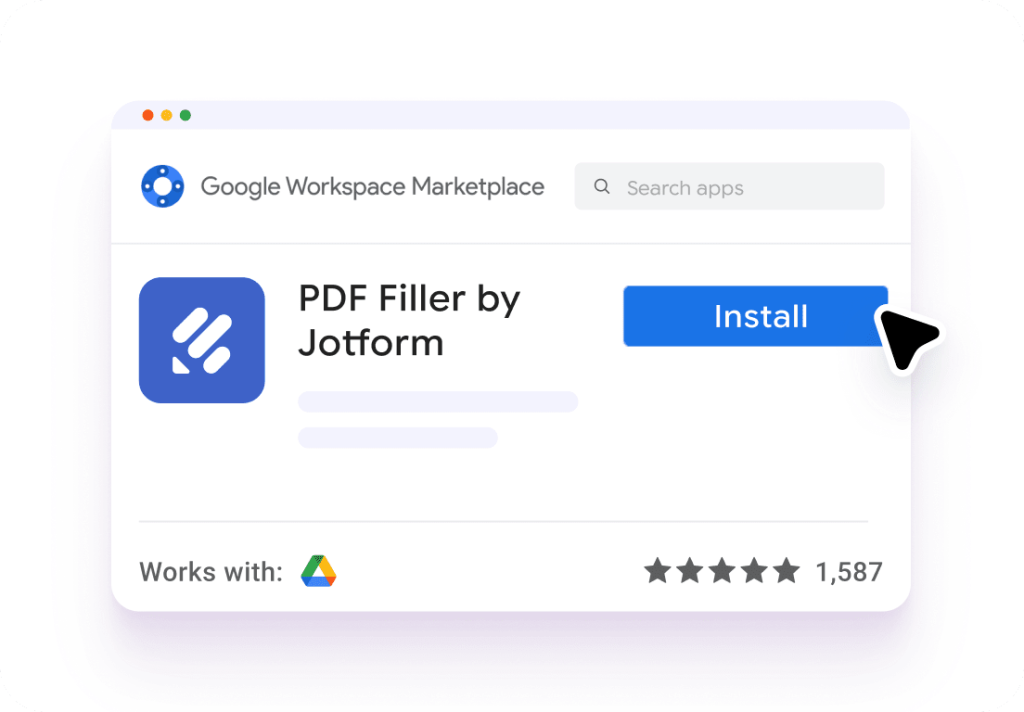Click the Google Drive icon beside Works with
The image size is (1024, 712).
click(318, 571)
